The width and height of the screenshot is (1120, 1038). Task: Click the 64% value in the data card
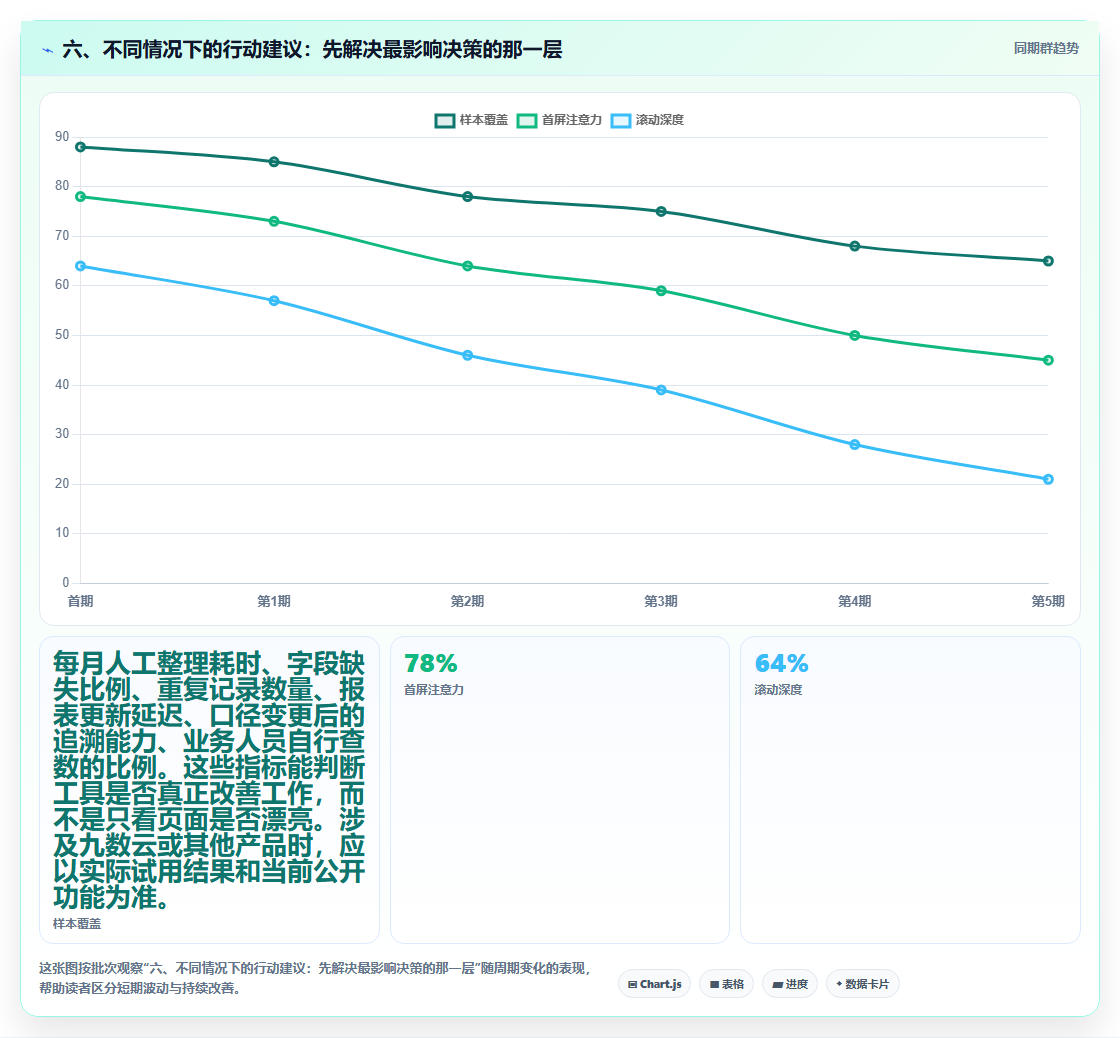coord(781,664)
